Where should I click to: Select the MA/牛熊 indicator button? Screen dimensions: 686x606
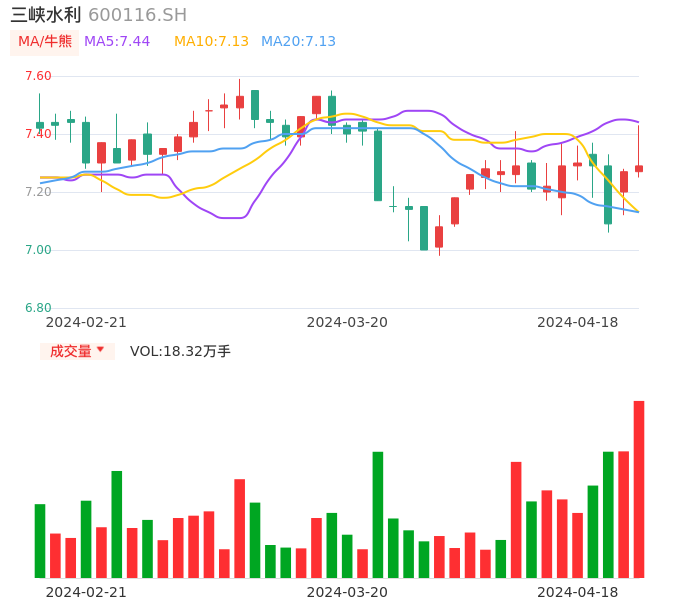(x=45, y=41)
